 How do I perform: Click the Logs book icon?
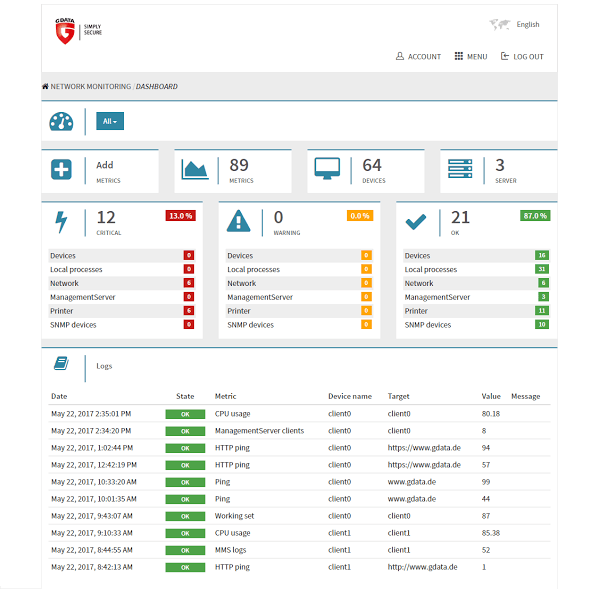pos(61,365)
